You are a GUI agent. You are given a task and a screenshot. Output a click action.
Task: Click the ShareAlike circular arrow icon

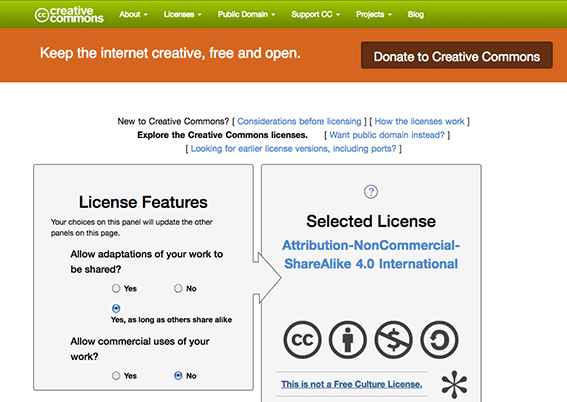point(439,340)
